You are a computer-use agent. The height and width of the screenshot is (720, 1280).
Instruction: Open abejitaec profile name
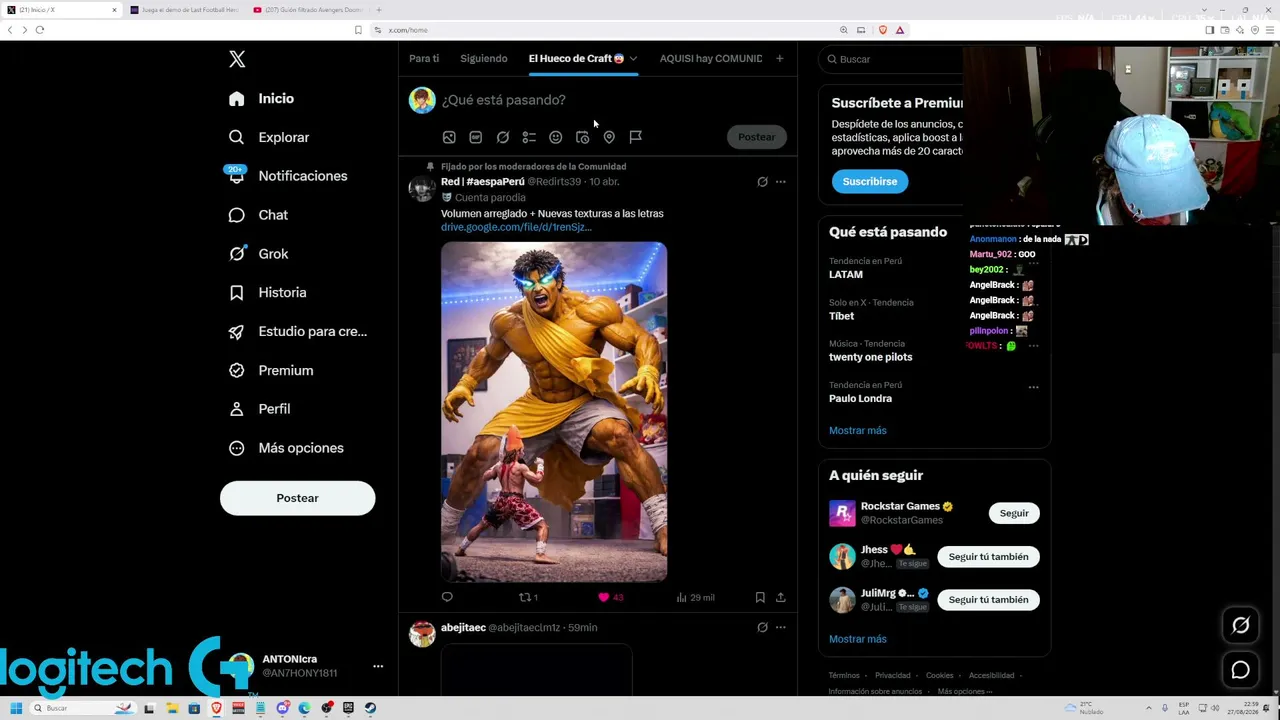tap(463, 628)
